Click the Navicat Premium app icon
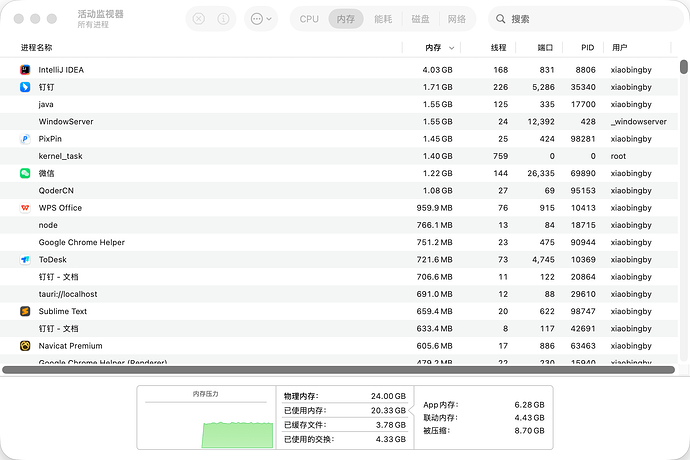Screen dimensions: 690x460 pyautogui.click(x=25, y=346)
